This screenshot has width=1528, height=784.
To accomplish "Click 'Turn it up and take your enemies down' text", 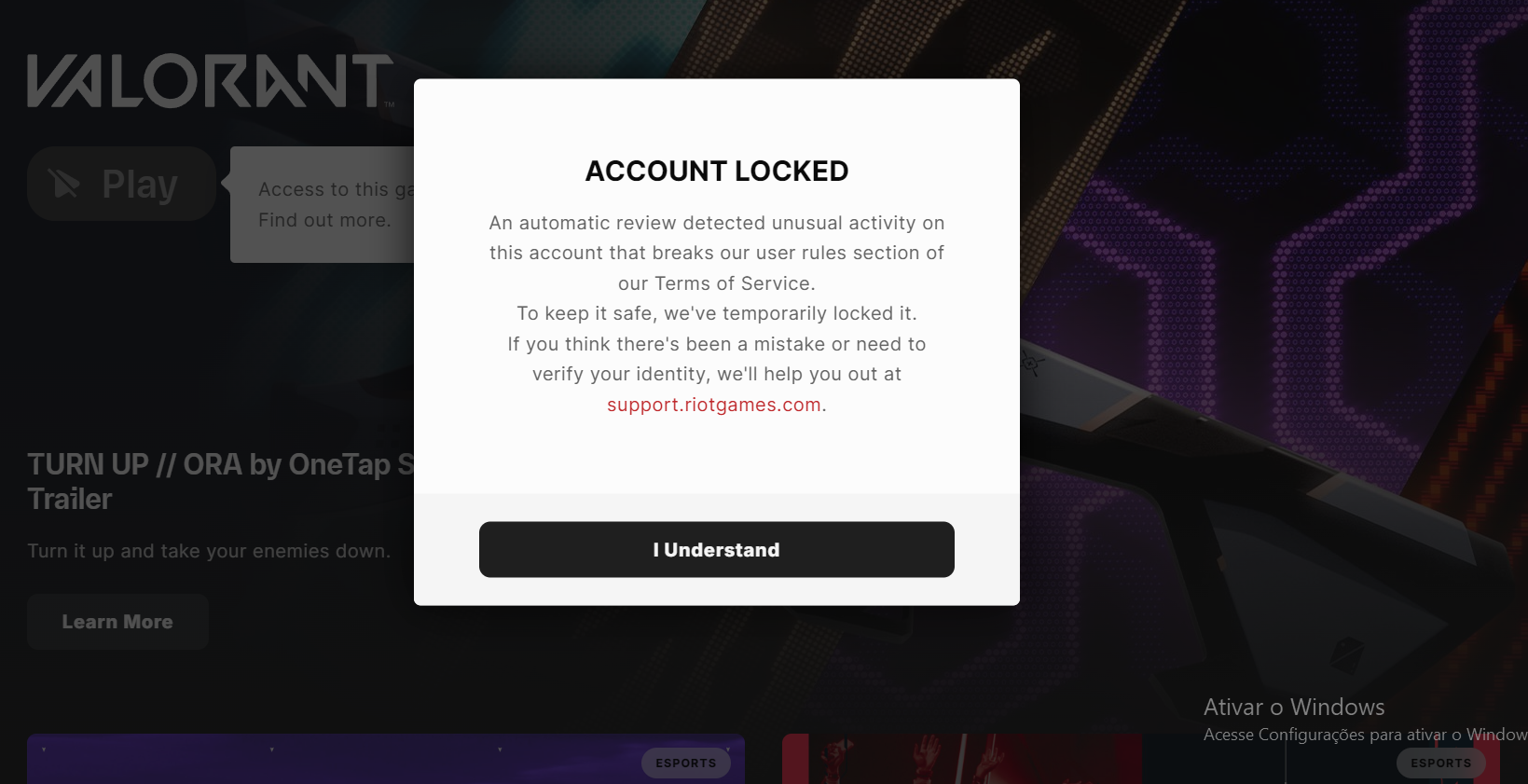I will click(x=209, y=551).
